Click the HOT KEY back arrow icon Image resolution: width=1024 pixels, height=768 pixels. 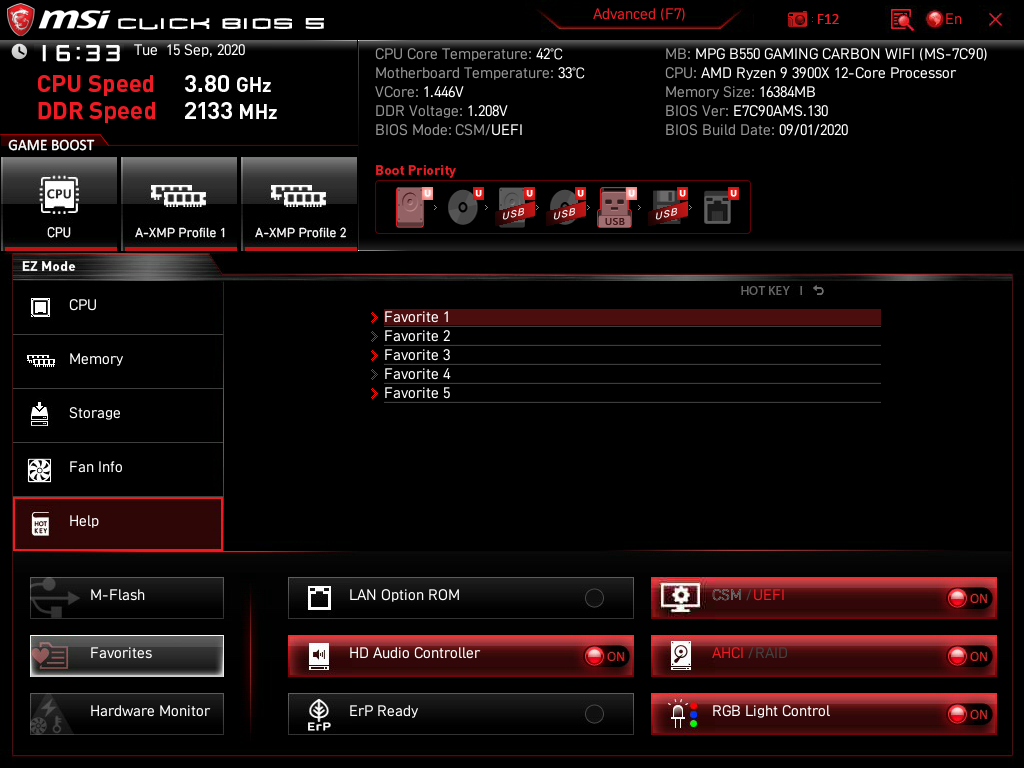point(818,291)
